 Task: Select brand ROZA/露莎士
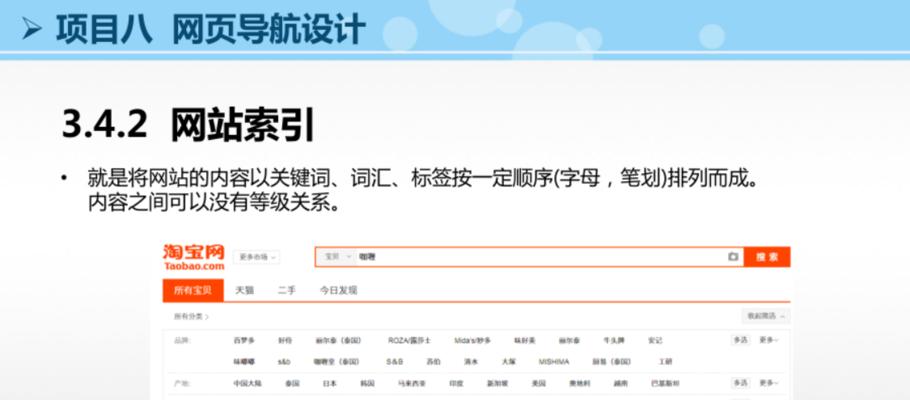(x=409, y=341)
